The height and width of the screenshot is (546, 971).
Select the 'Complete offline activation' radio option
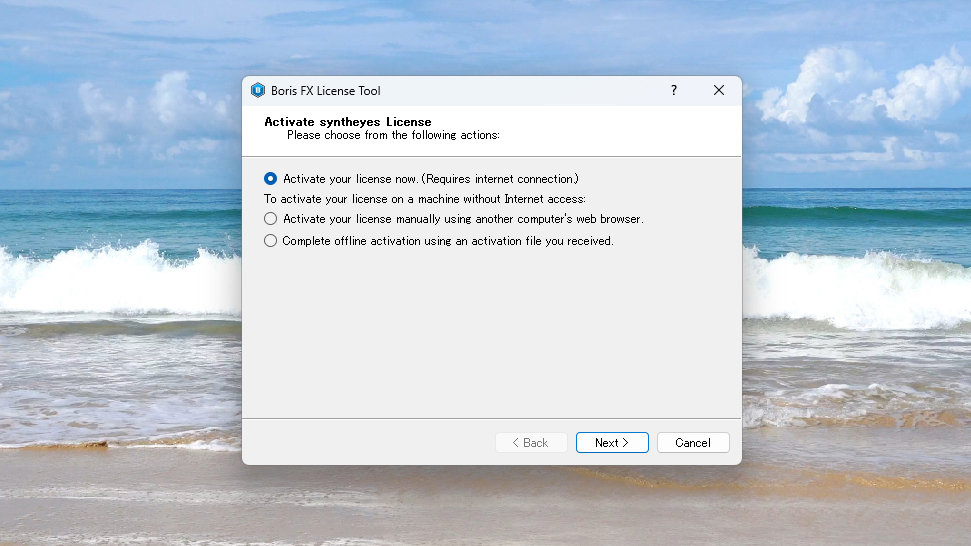point(271,241)
